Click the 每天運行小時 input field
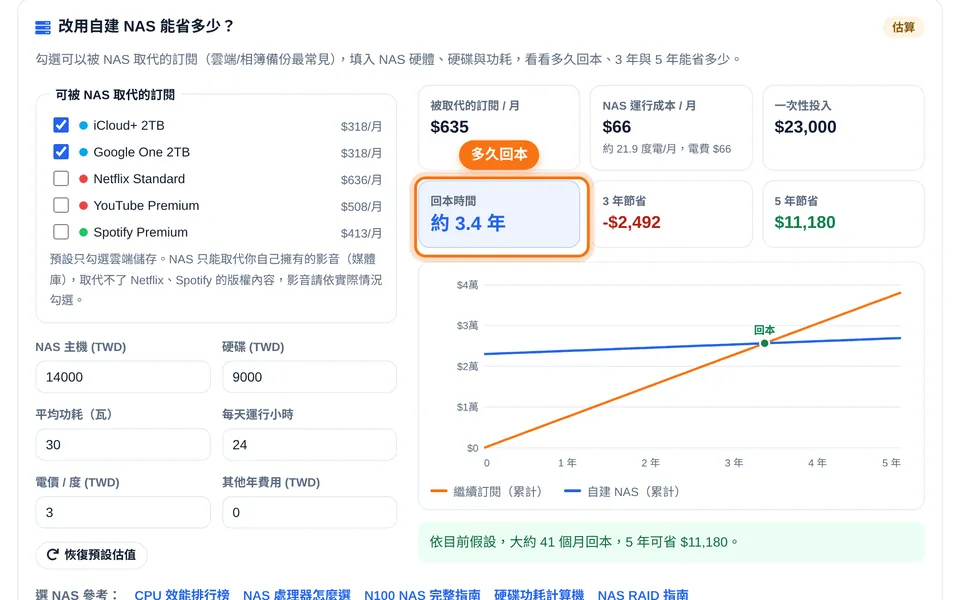Image resolution: width=960 pixels, height=600 pixels. coord(309,444)
